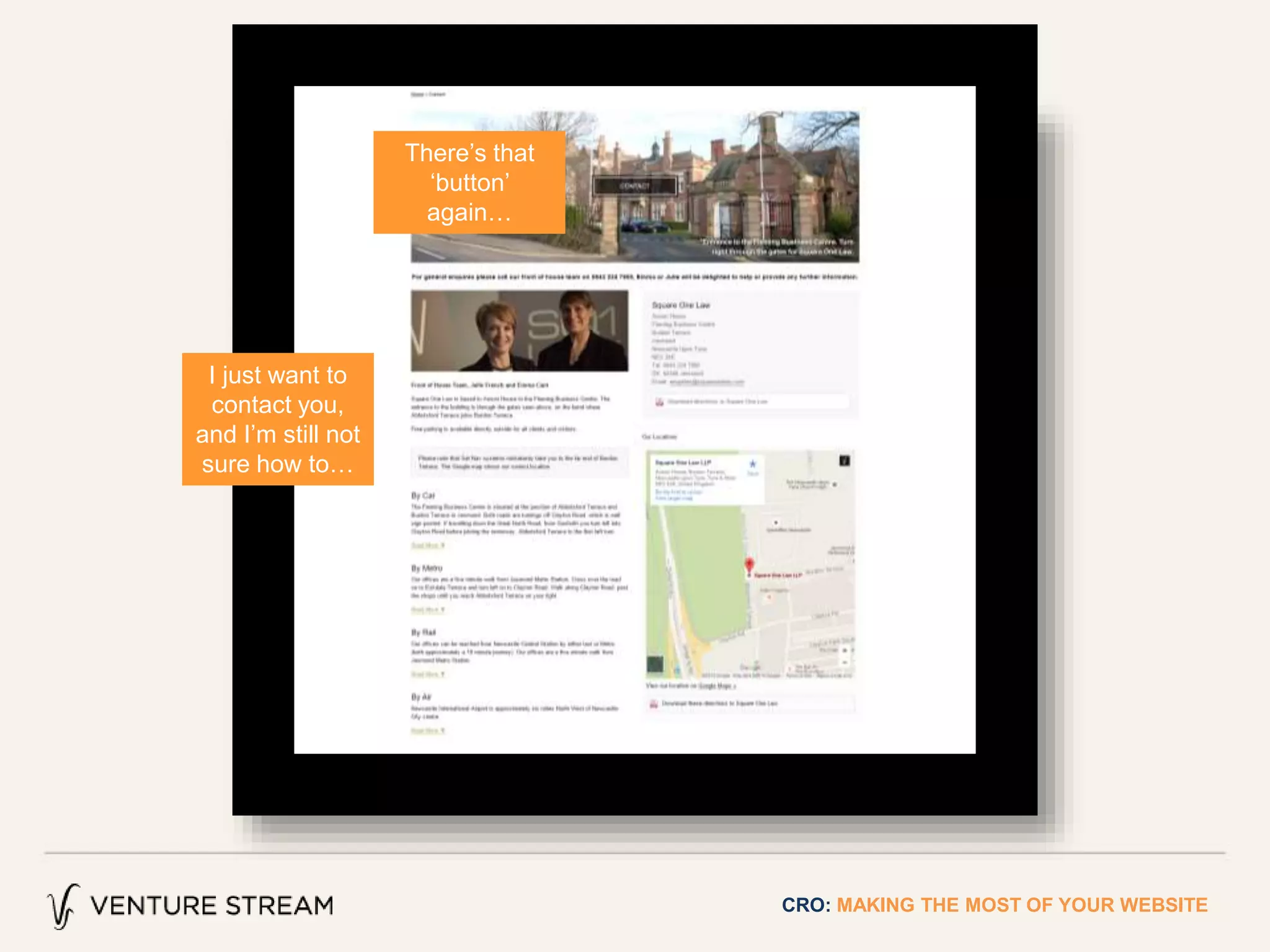Expand Read More under By Car
This screenshot has width=1270, height=952.
[427, 545]
